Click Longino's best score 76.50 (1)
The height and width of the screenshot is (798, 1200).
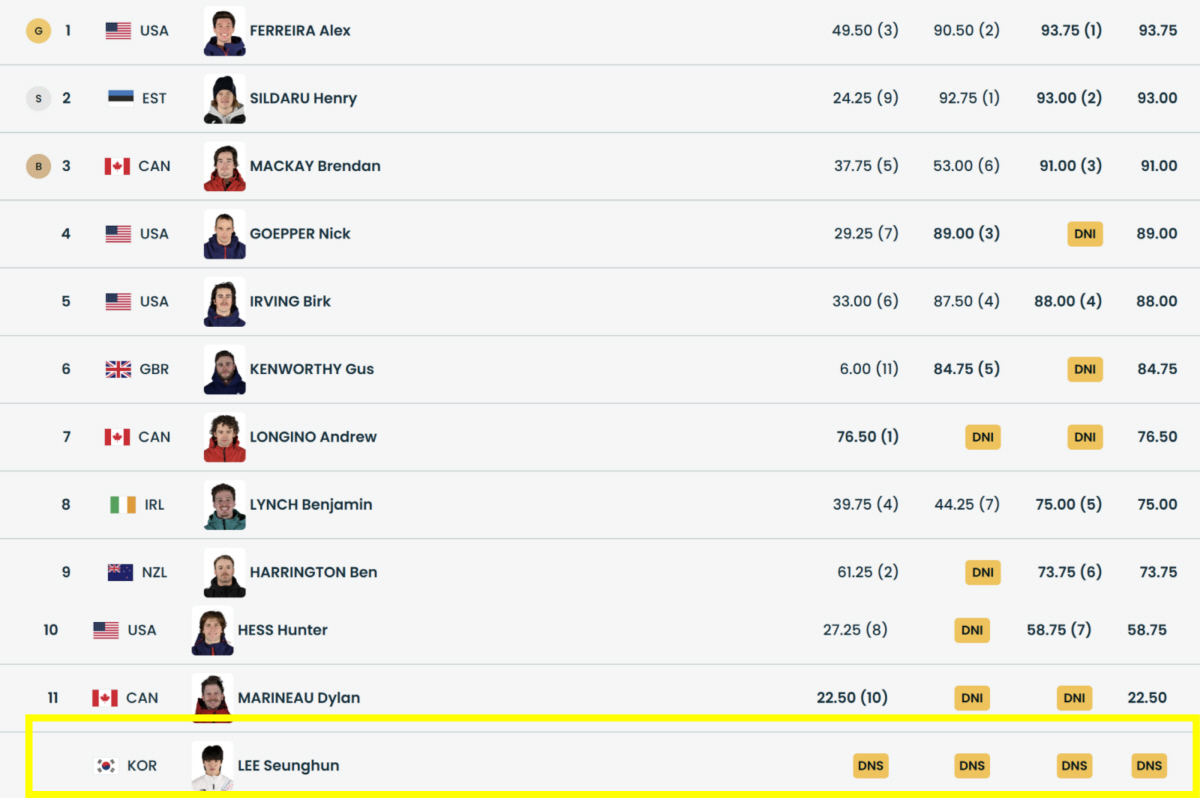tap(867, 437)
